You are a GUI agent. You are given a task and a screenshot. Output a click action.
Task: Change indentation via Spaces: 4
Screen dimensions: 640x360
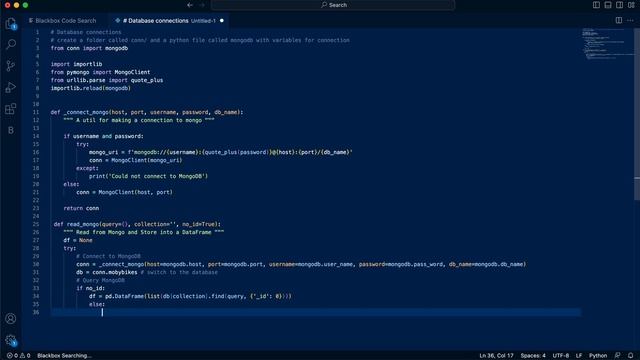pyautogui.click(x=533, y=356)
